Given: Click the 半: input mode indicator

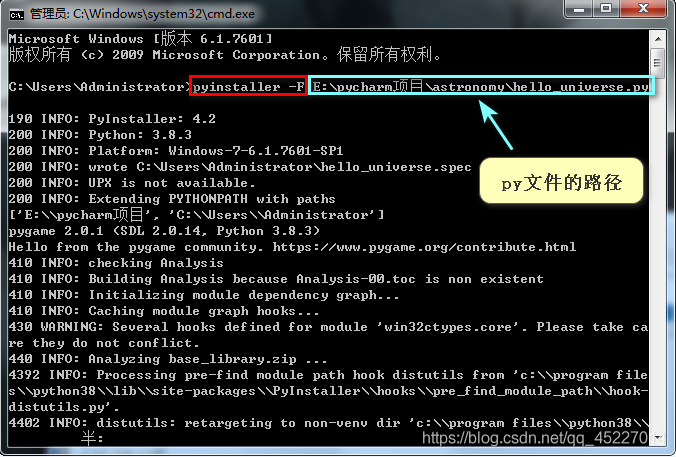Looking at the screenshot, I should [x=92, y=437].
